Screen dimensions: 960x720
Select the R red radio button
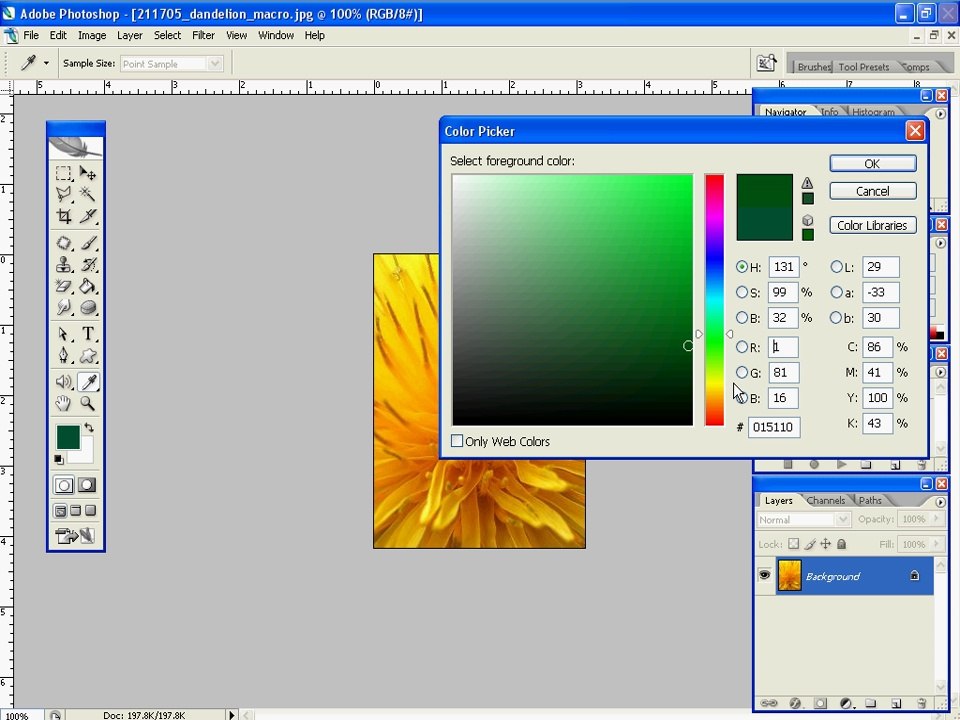(x=742, y=347)
